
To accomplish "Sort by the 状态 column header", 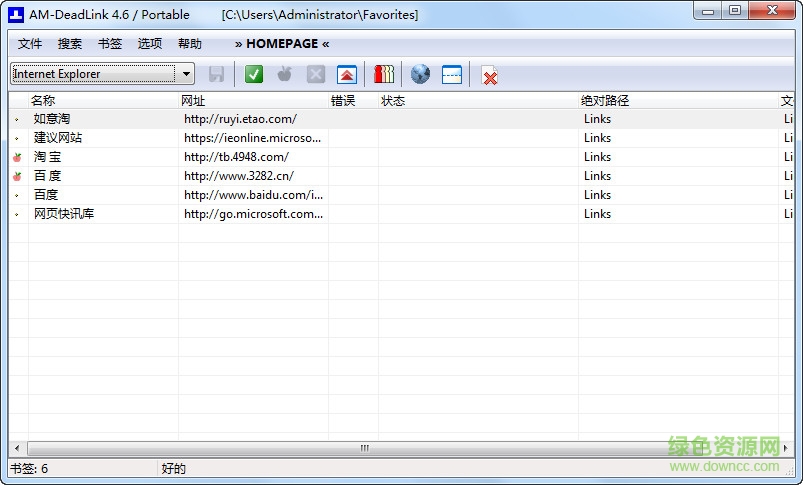I will (x=478, y=100).
